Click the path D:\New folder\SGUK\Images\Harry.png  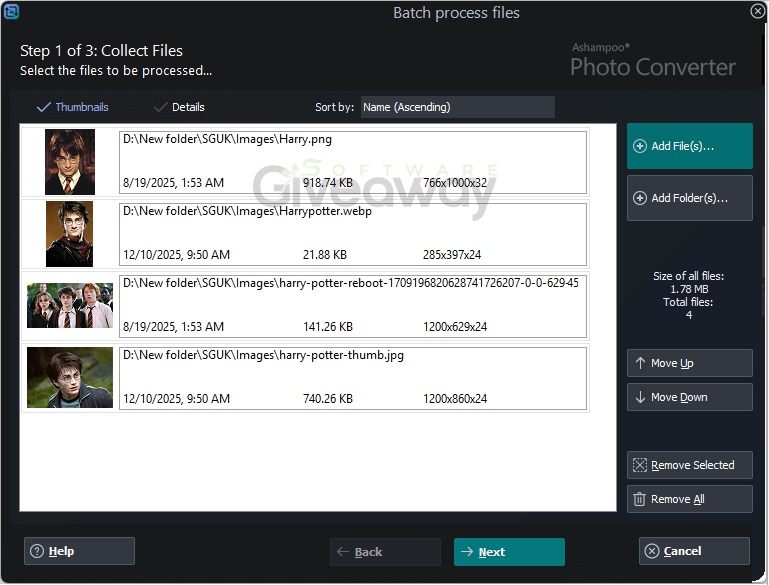click(227, 139)
